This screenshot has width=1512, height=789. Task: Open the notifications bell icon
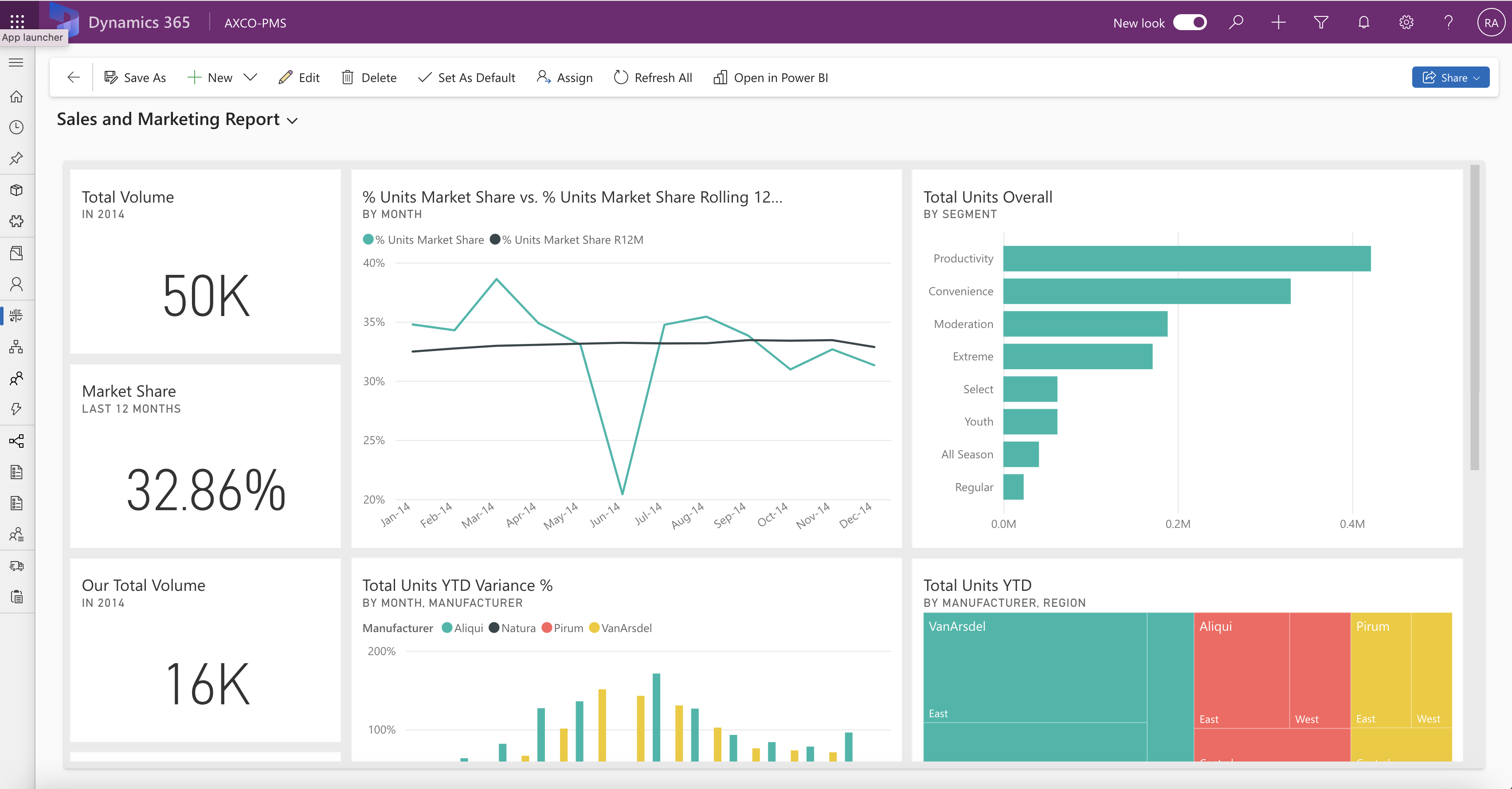pyautogui.click(x=1363, y=22)
